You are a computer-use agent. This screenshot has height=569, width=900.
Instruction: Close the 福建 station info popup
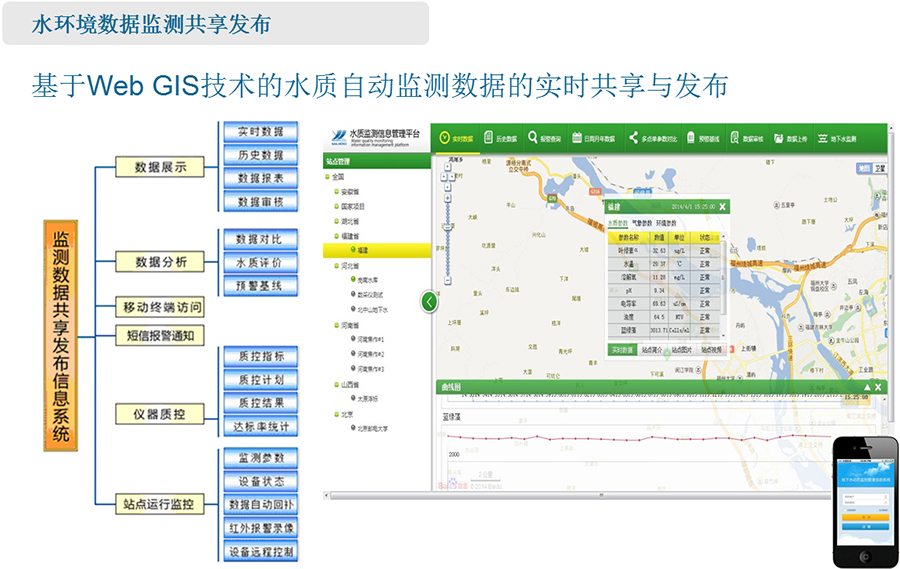[x=722, y=206]
